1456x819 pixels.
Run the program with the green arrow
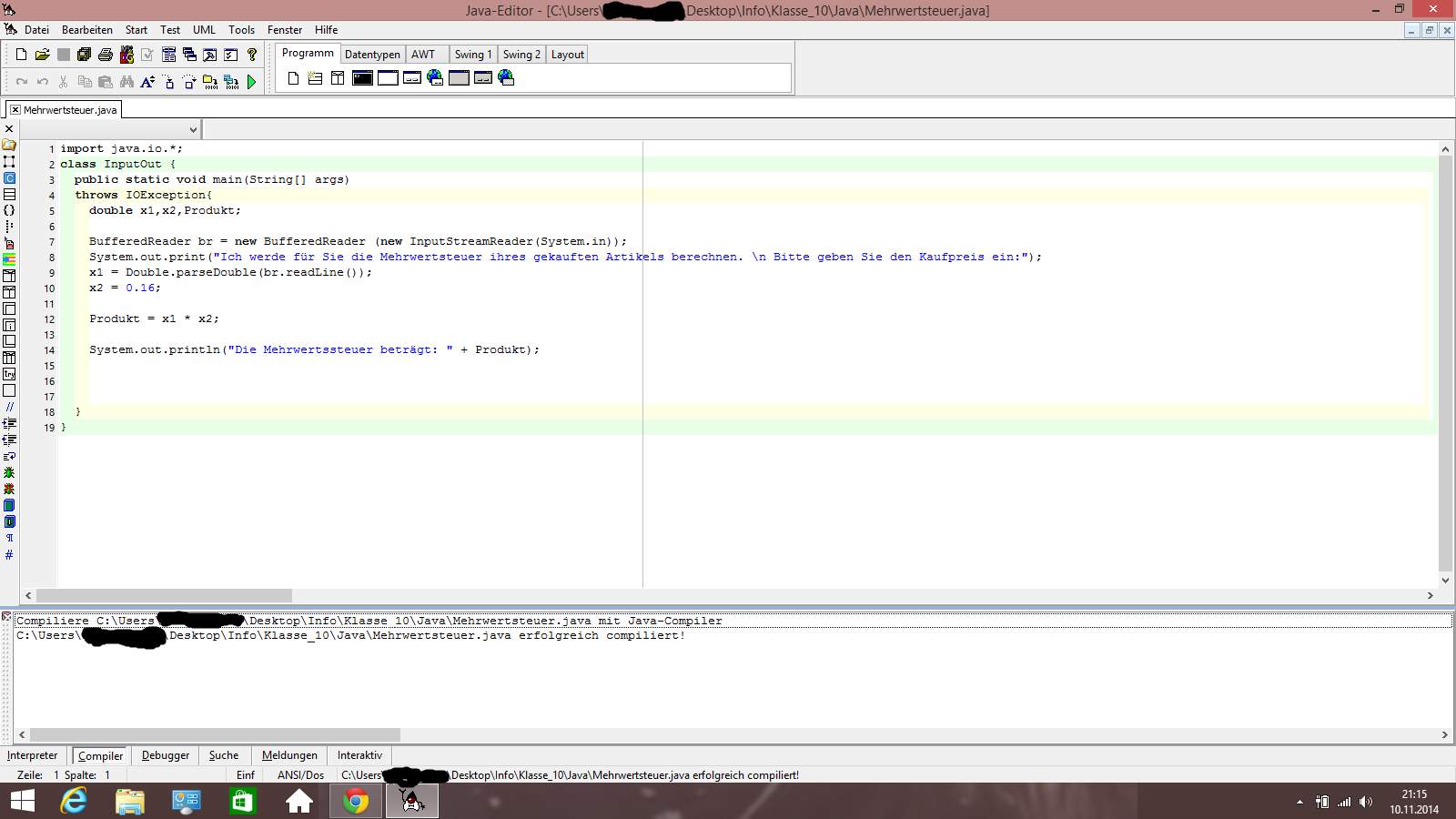(x=253, y=81)
